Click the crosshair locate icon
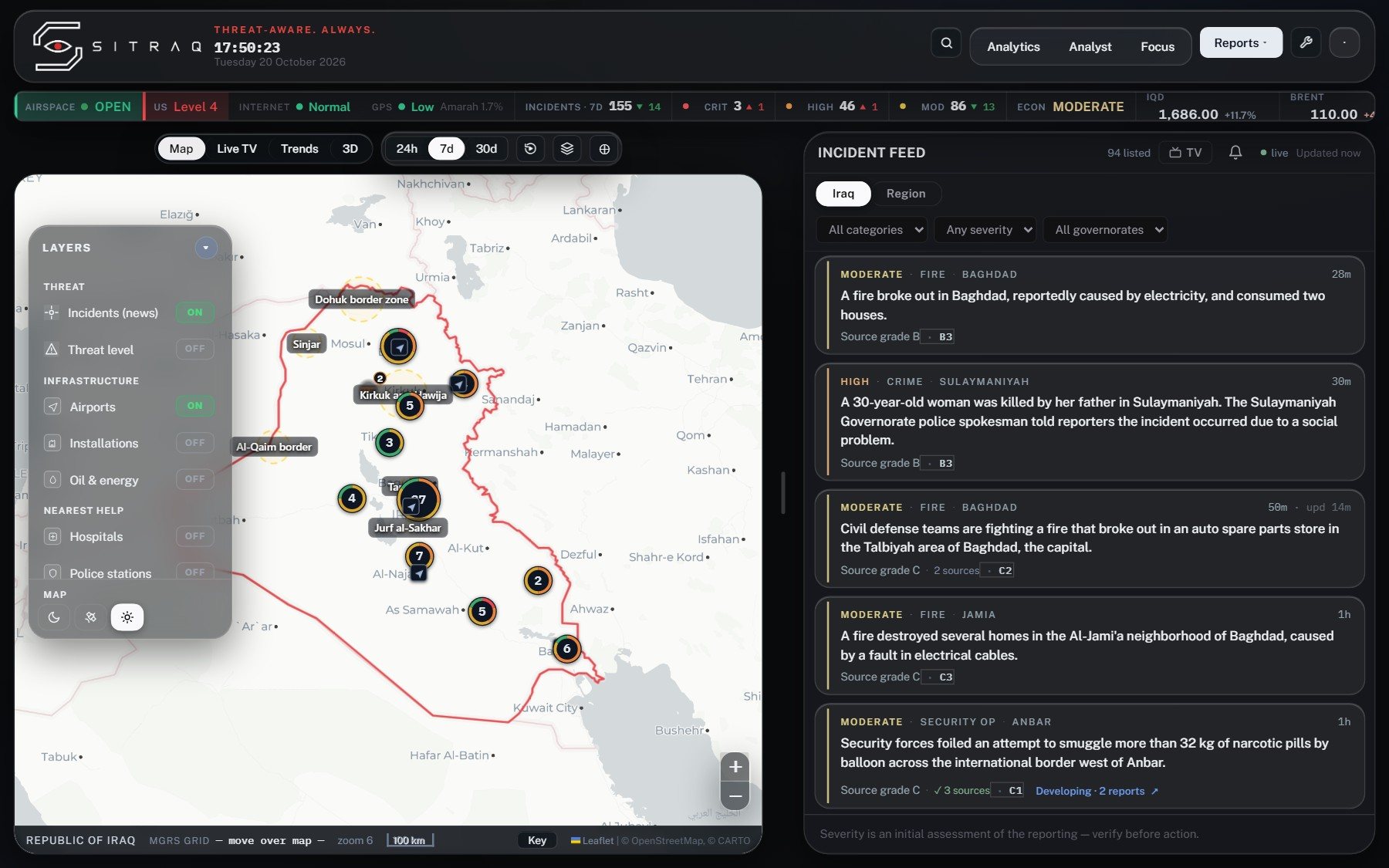 [604, 149]
